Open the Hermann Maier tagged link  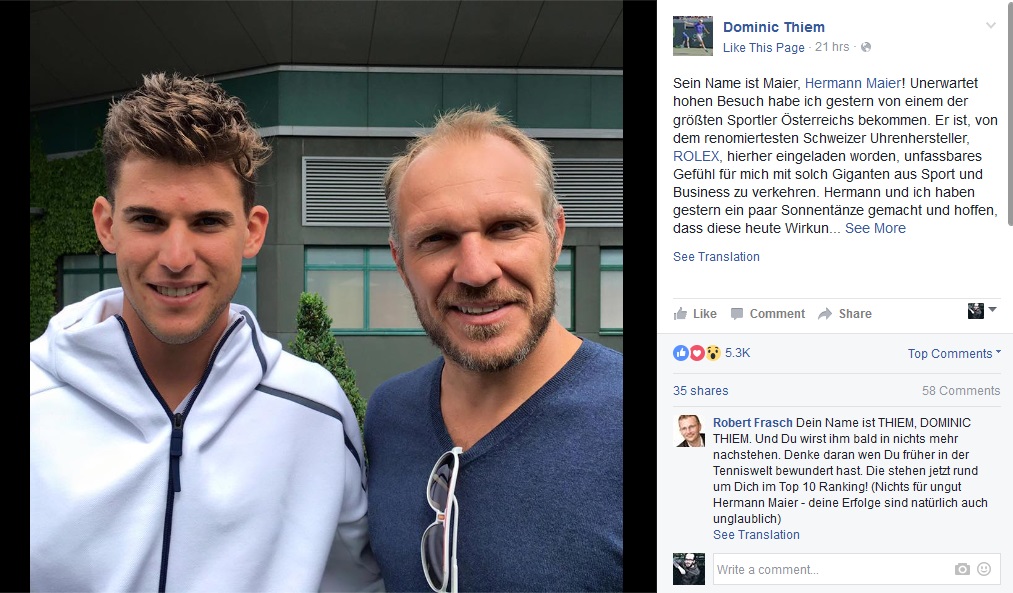853,83
